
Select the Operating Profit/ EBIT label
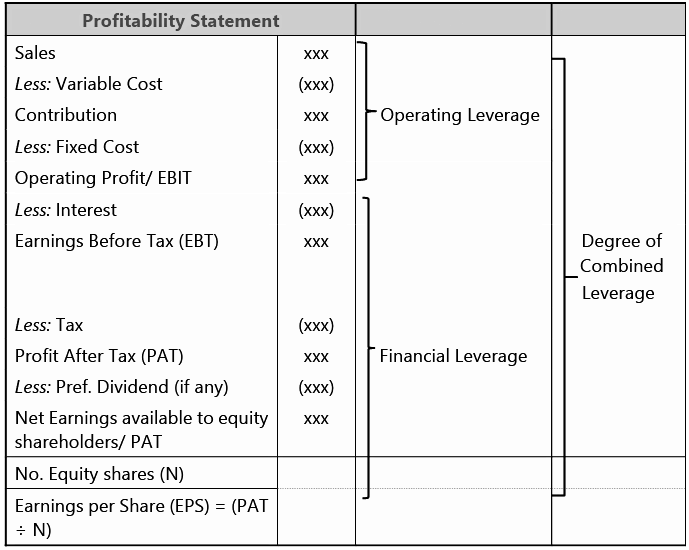coord(103,178)
